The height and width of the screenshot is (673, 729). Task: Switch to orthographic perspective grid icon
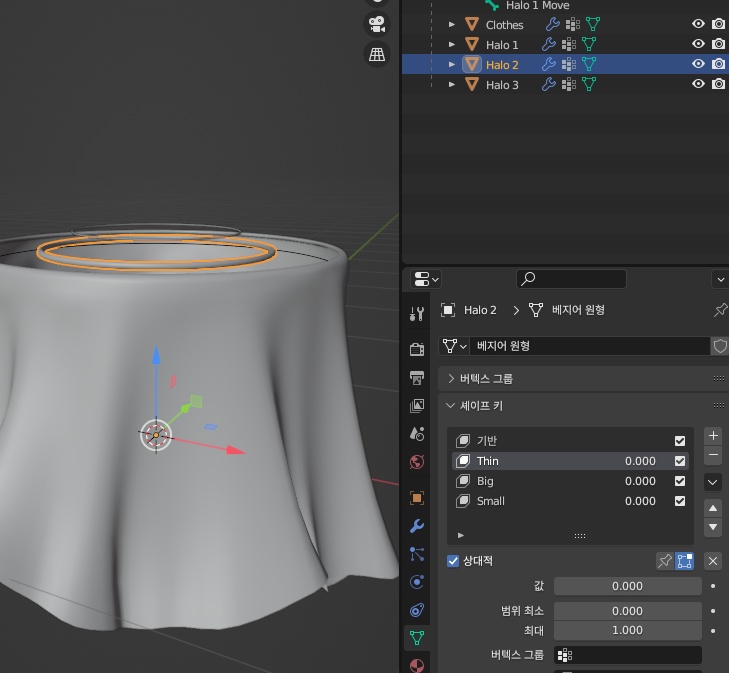point(377,54)
